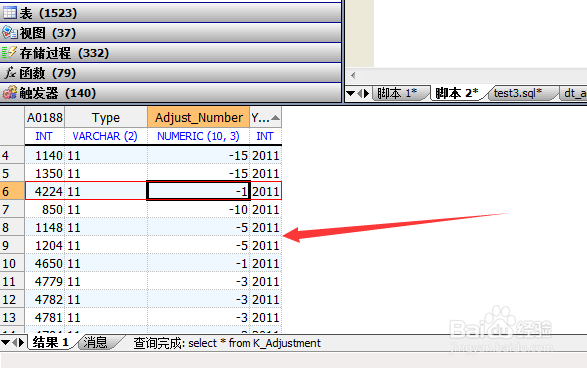Click year cell 2011 in row 9

[x=265, y=245]
